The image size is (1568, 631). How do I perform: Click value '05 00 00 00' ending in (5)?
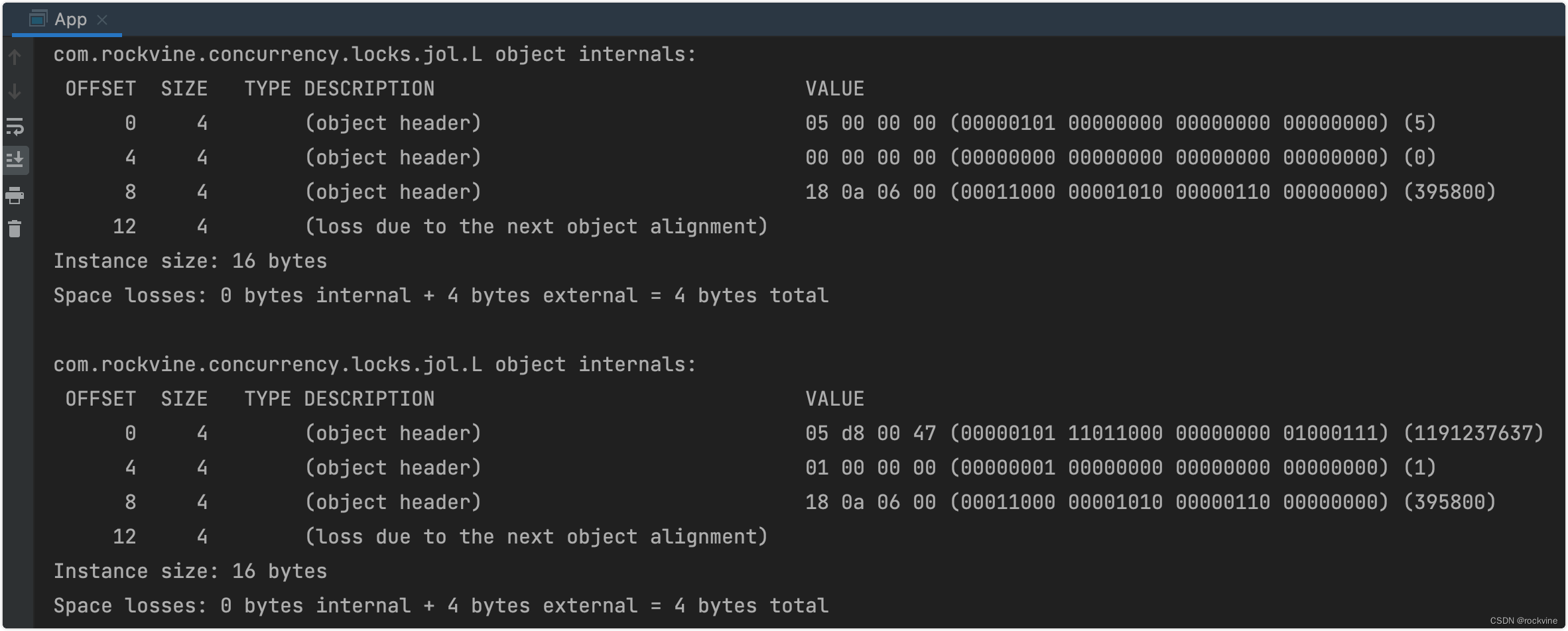pyautogui.click(x=1120, y=123)
